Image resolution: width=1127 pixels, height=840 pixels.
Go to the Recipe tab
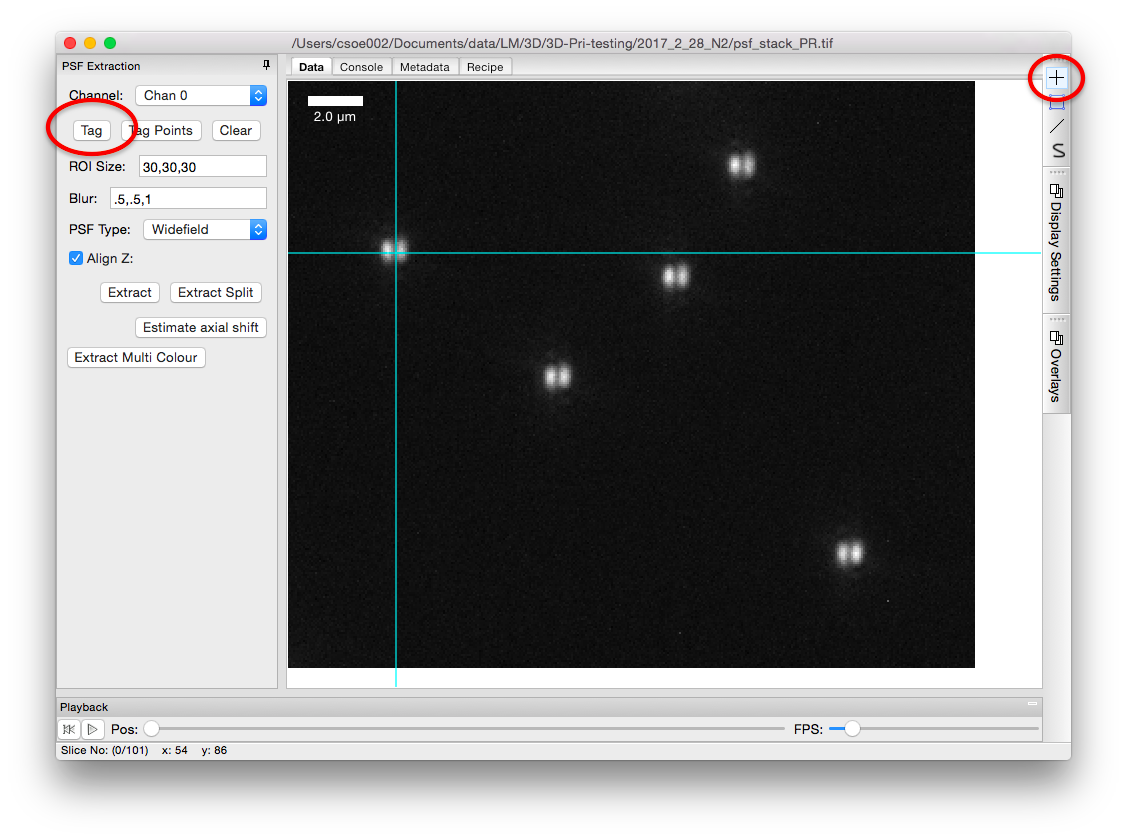pos(485,67)
